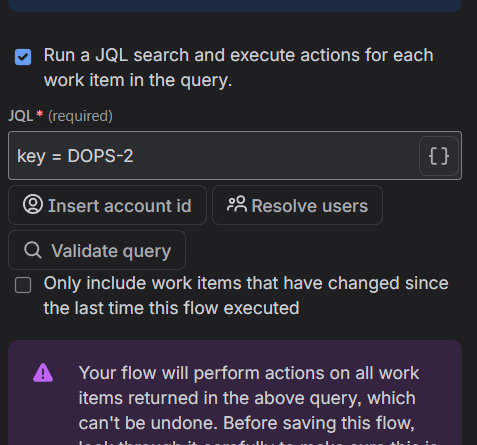The width and height of the screenshot is (477, 445).
Task: Click Insert account id button
Action: 107,205
